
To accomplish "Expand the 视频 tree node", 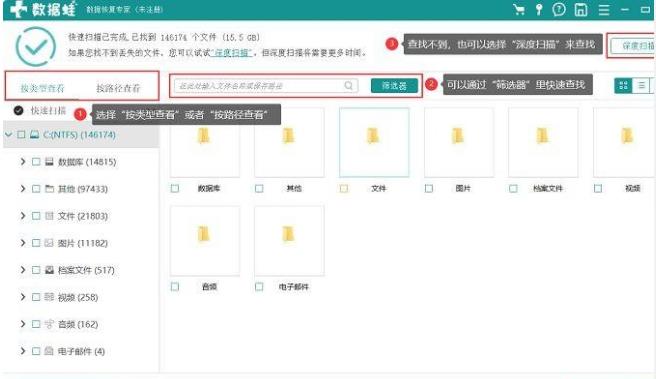I will [23, 297].
